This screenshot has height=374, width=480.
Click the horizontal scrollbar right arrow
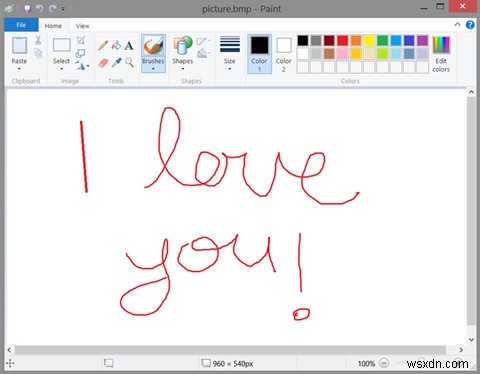click(461, 350)
